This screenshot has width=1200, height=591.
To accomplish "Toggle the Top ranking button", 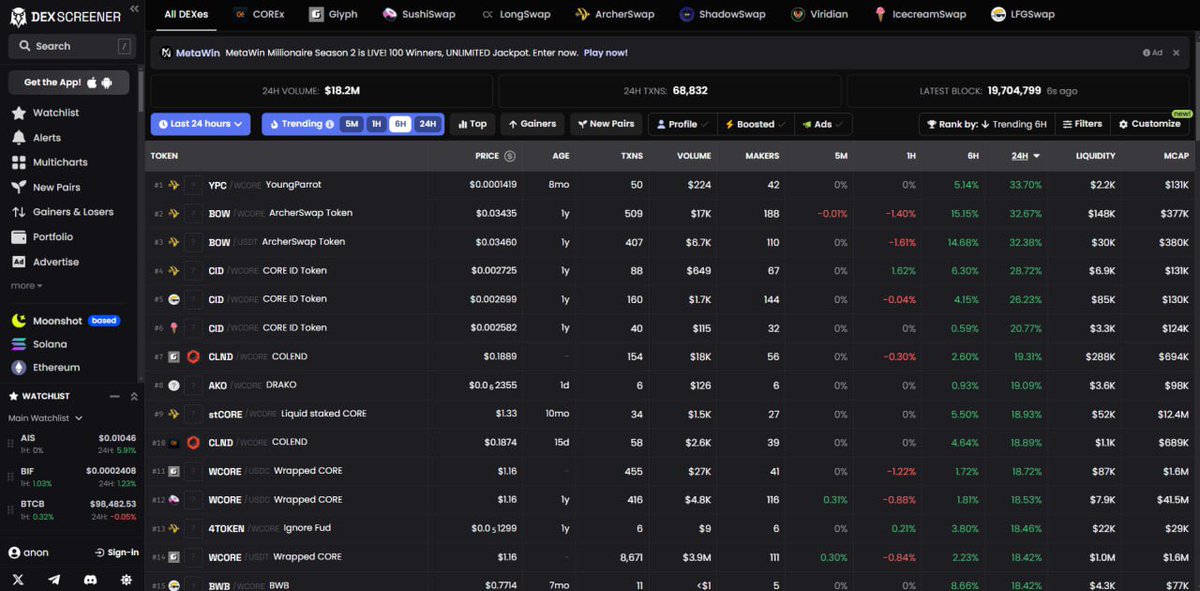I will [x=473, y=124].
